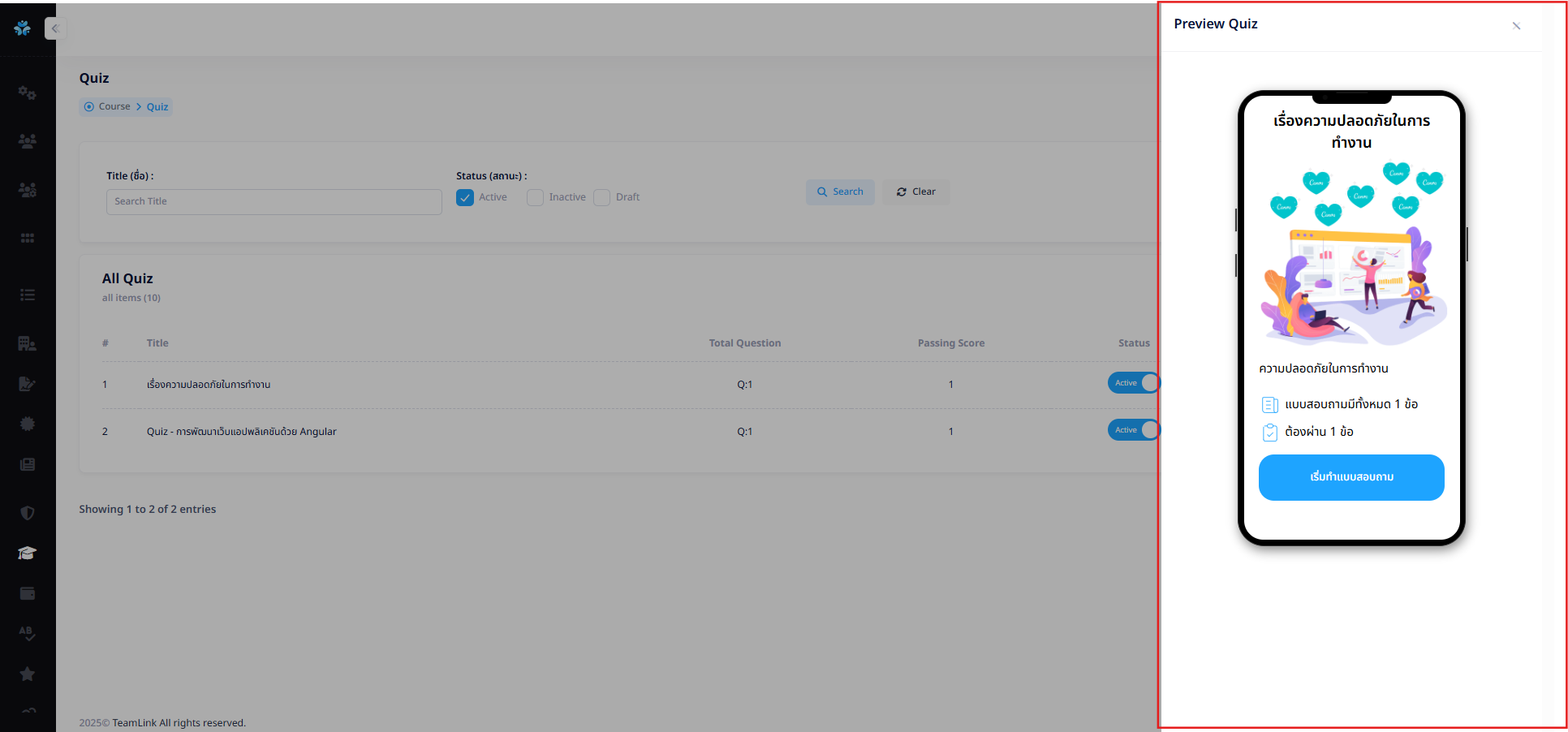1568x732 pixels.
Task: Click the TeamLink logo in the sidebar
Action: [x=23, y=28]
